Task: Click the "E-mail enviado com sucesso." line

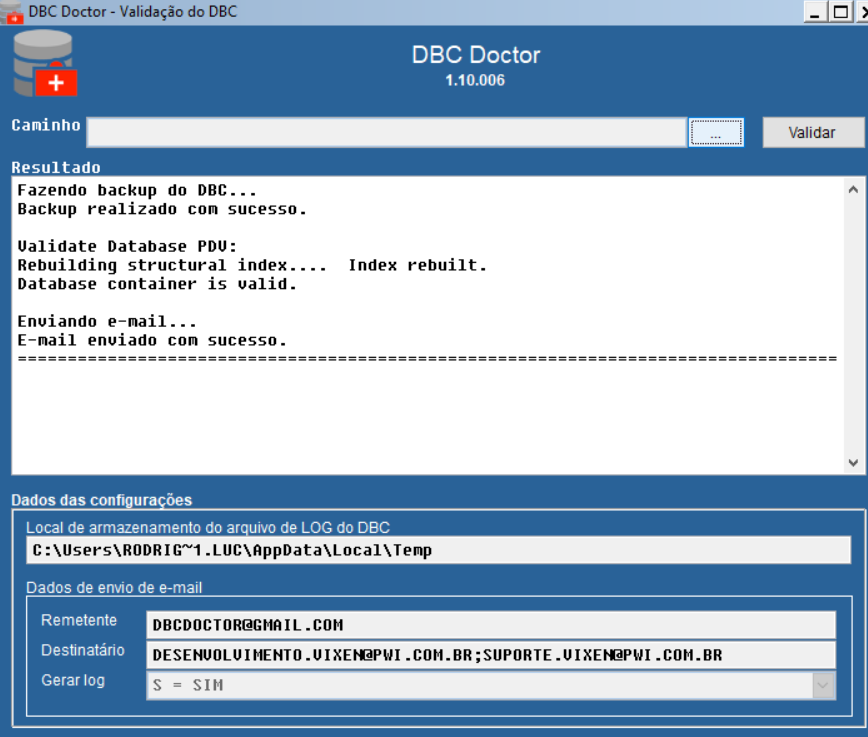Action: click(152, 341)
